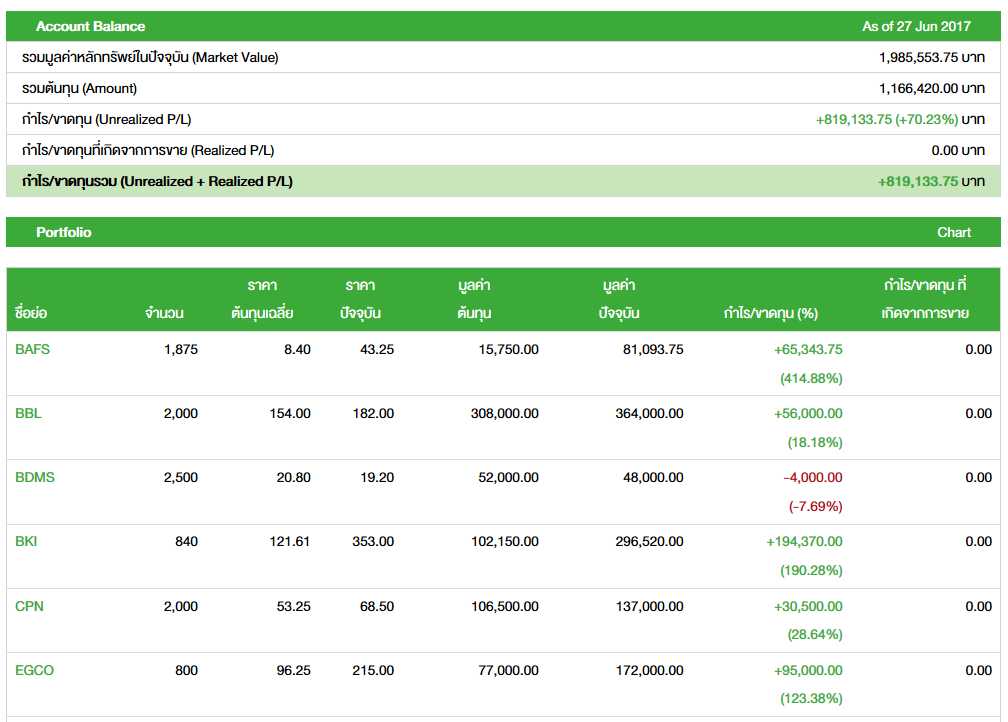Viewport: 1008px width, 722px height.
Task: Click EGCO average cost 96.25
Action: click(293, 670)
